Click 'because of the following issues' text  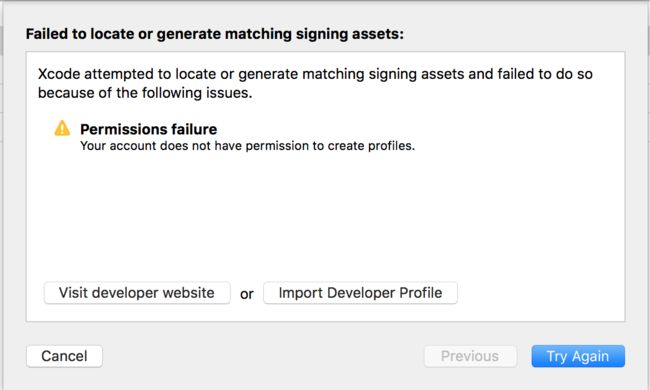(x=145, y=93)
